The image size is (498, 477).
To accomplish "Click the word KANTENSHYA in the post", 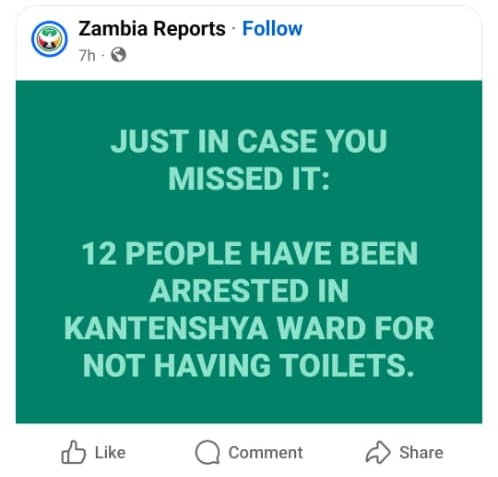I will pos(166,328).
